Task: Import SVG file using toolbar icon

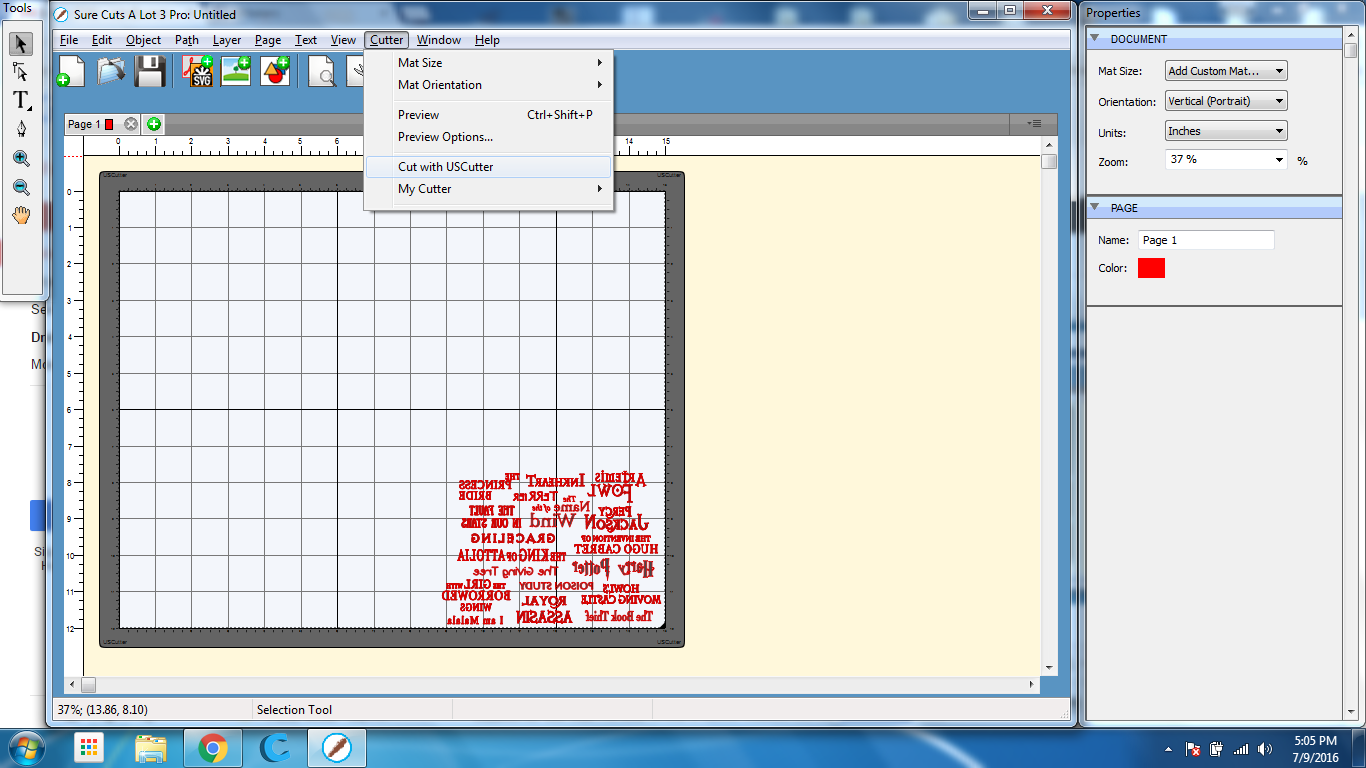Action: pyautogui.click(x=198, y=71)
